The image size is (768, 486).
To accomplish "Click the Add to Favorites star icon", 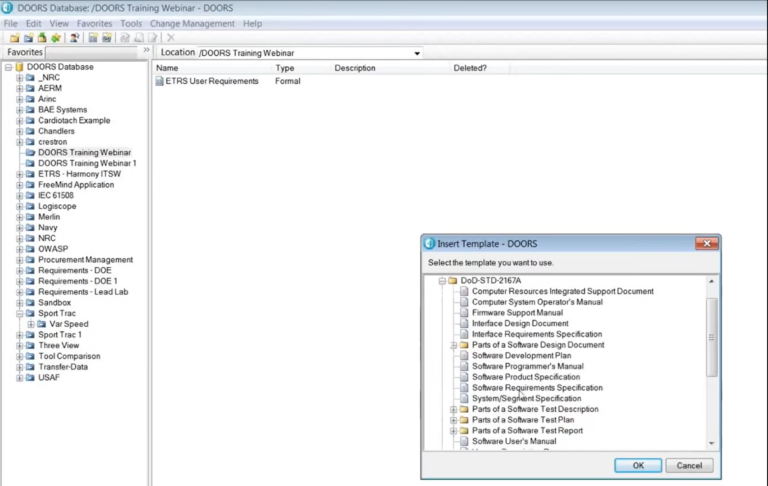I will (x=56, y=38).
